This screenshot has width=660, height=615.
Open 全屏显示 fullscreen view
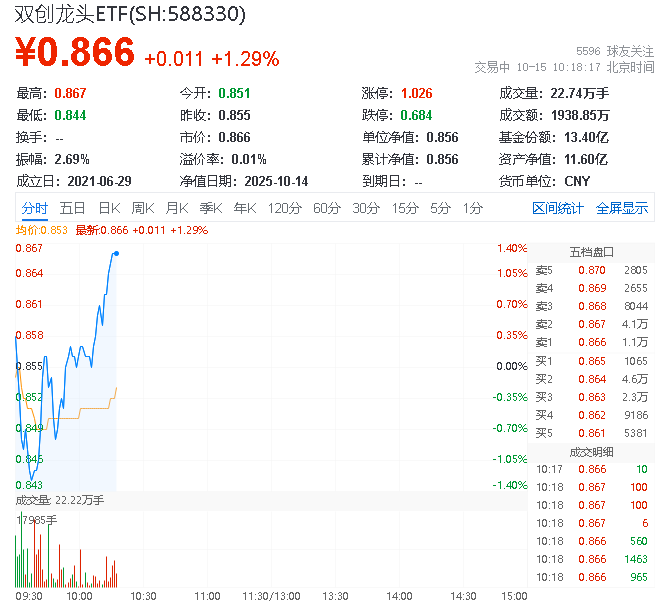point(622,208)
